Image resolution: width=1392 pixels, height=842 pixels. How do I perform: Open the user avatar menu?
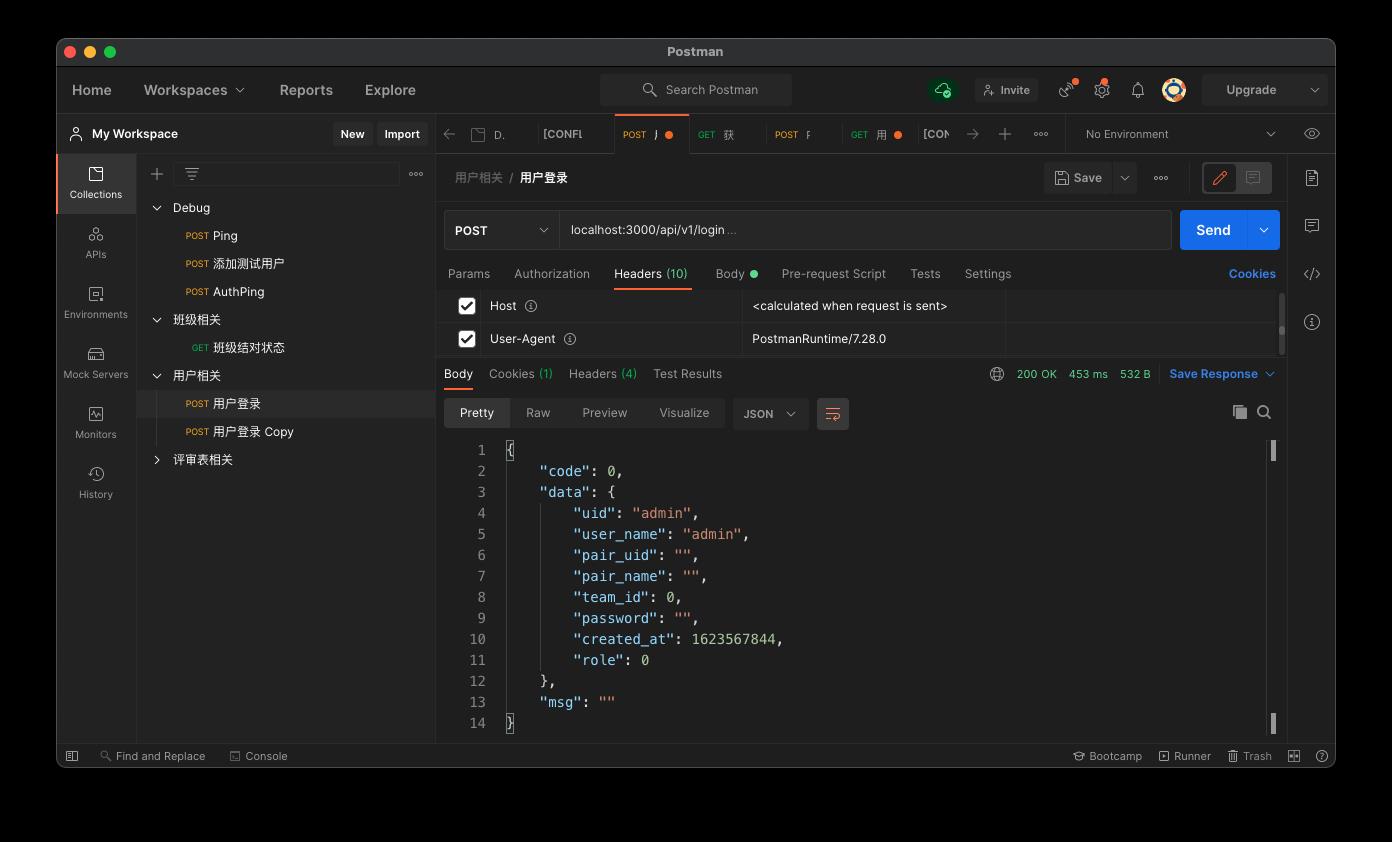coord(1174,90)
